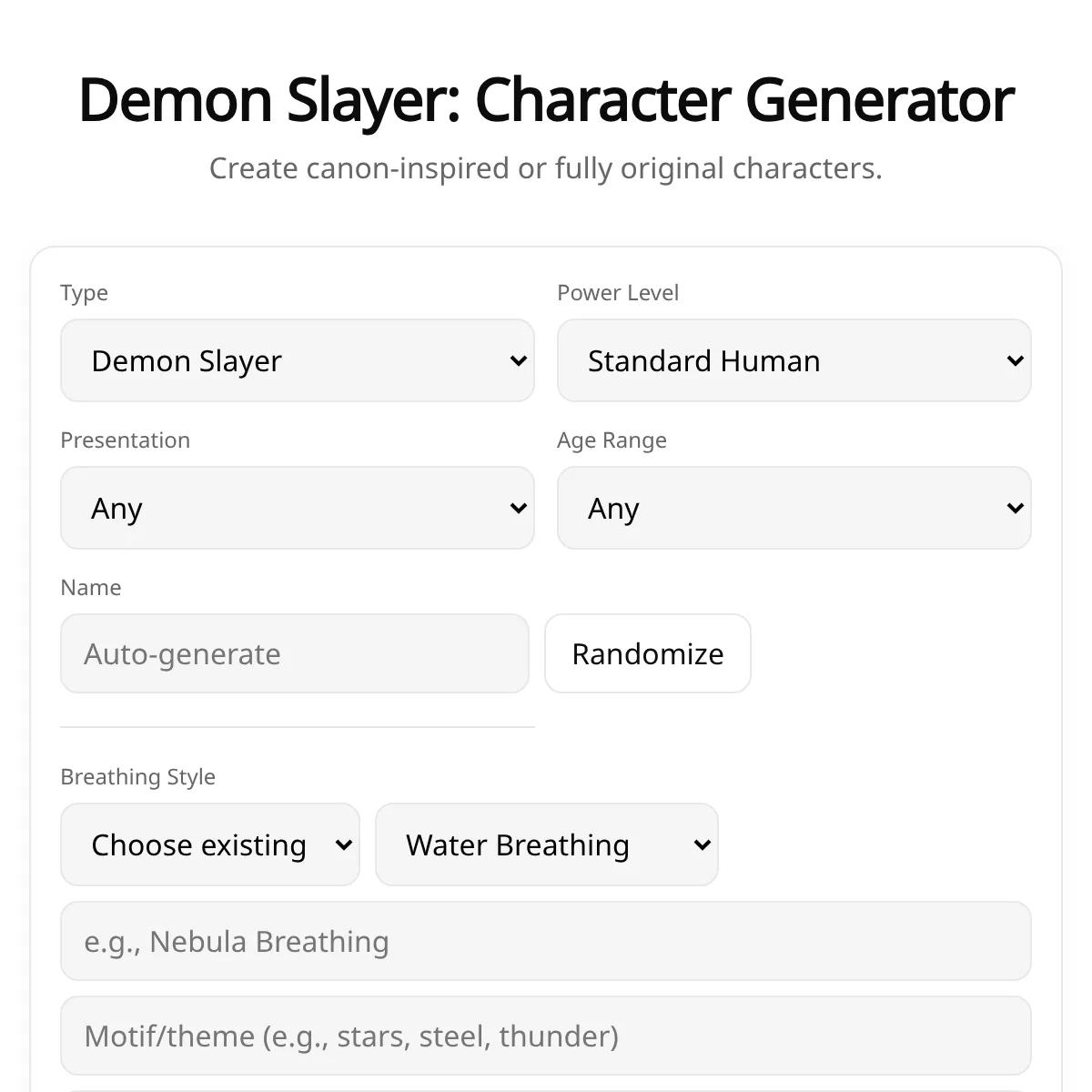The image size is (1092, 1092).
Task: Expand the Age Range dropdown
Action: coord(794,508)
